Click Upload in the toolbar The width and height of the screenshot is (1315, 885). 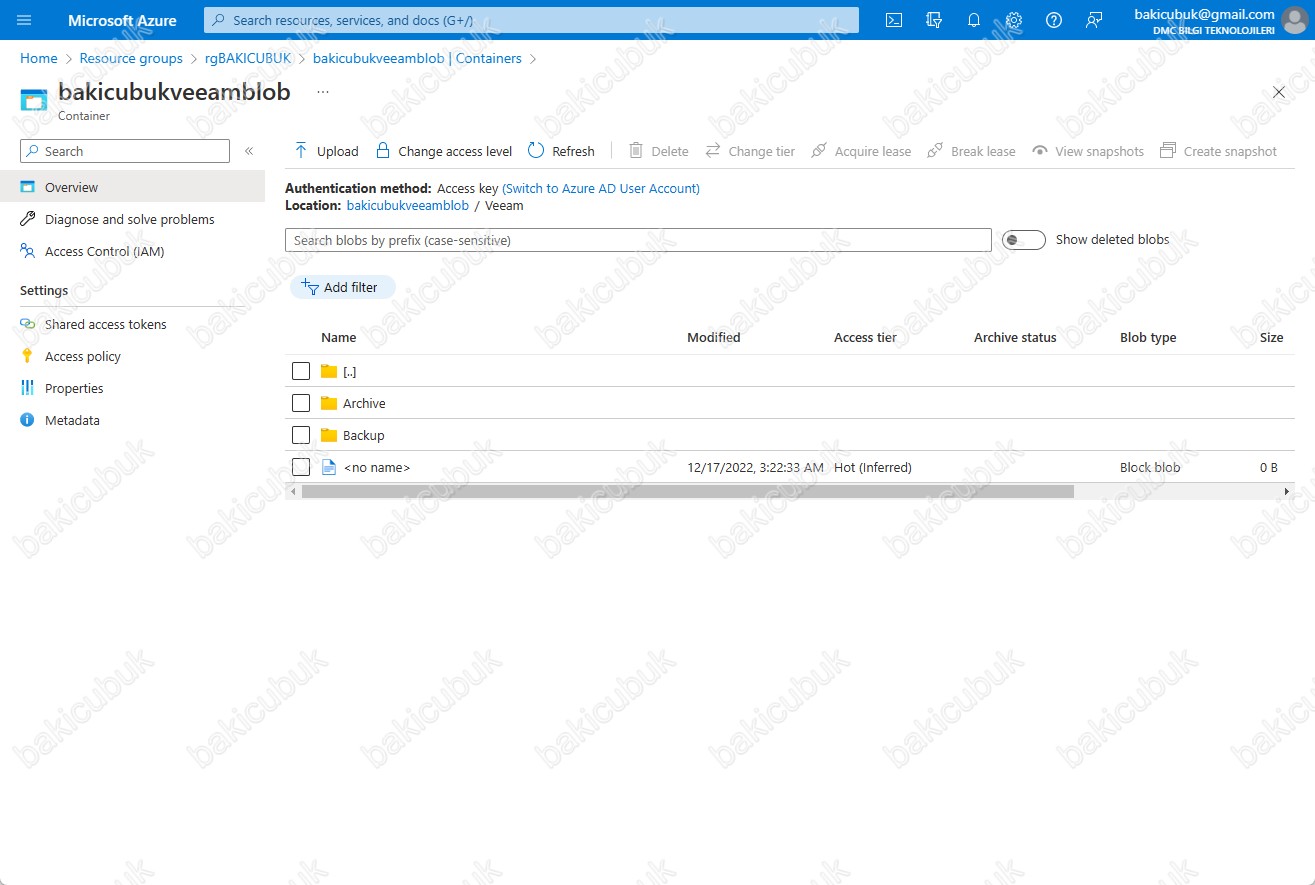pos(326,151)
